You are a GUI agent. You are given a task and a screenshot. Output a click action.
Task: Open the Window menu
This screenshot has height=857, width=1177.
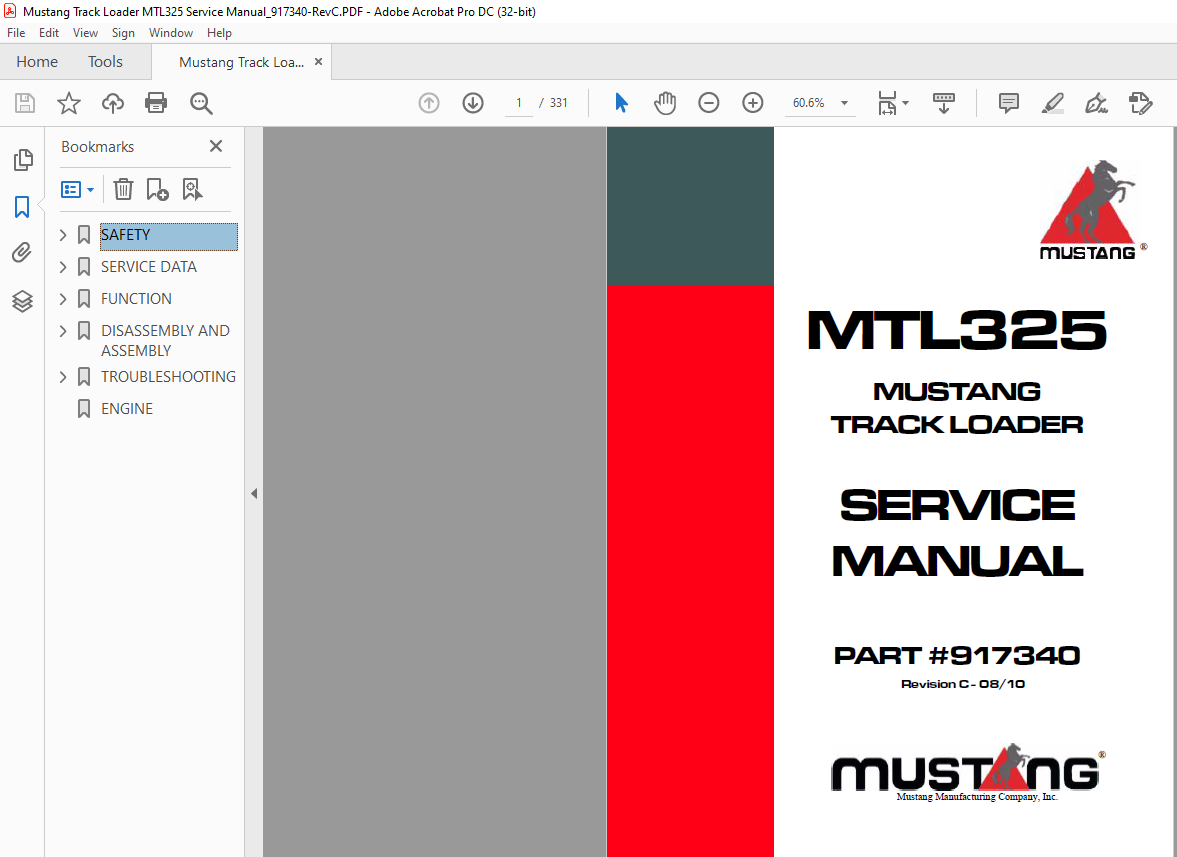click(170, 33)
